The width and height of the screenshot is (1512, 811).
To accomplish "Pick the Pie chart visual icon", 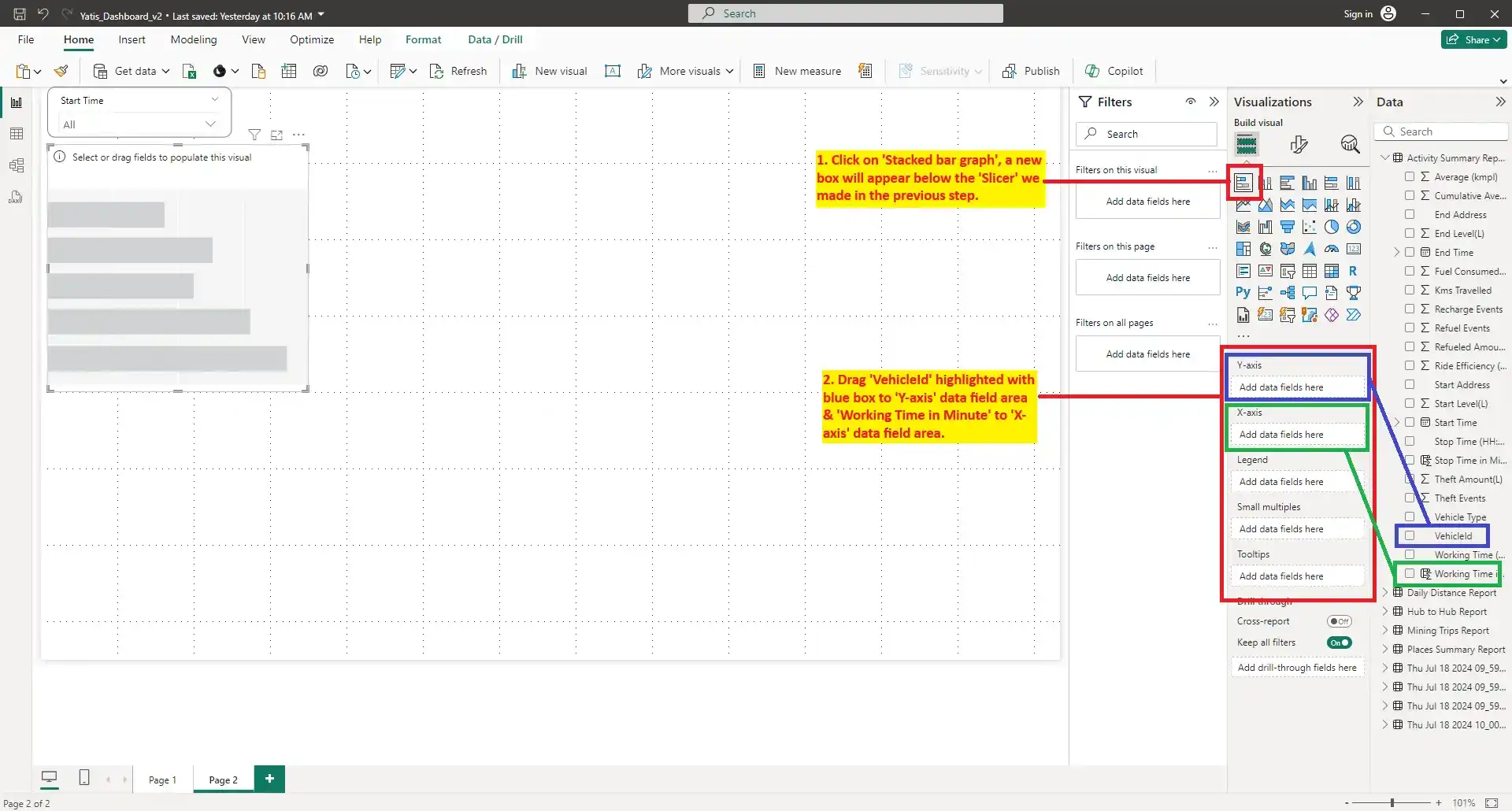I will click(x=1331, y=228).
